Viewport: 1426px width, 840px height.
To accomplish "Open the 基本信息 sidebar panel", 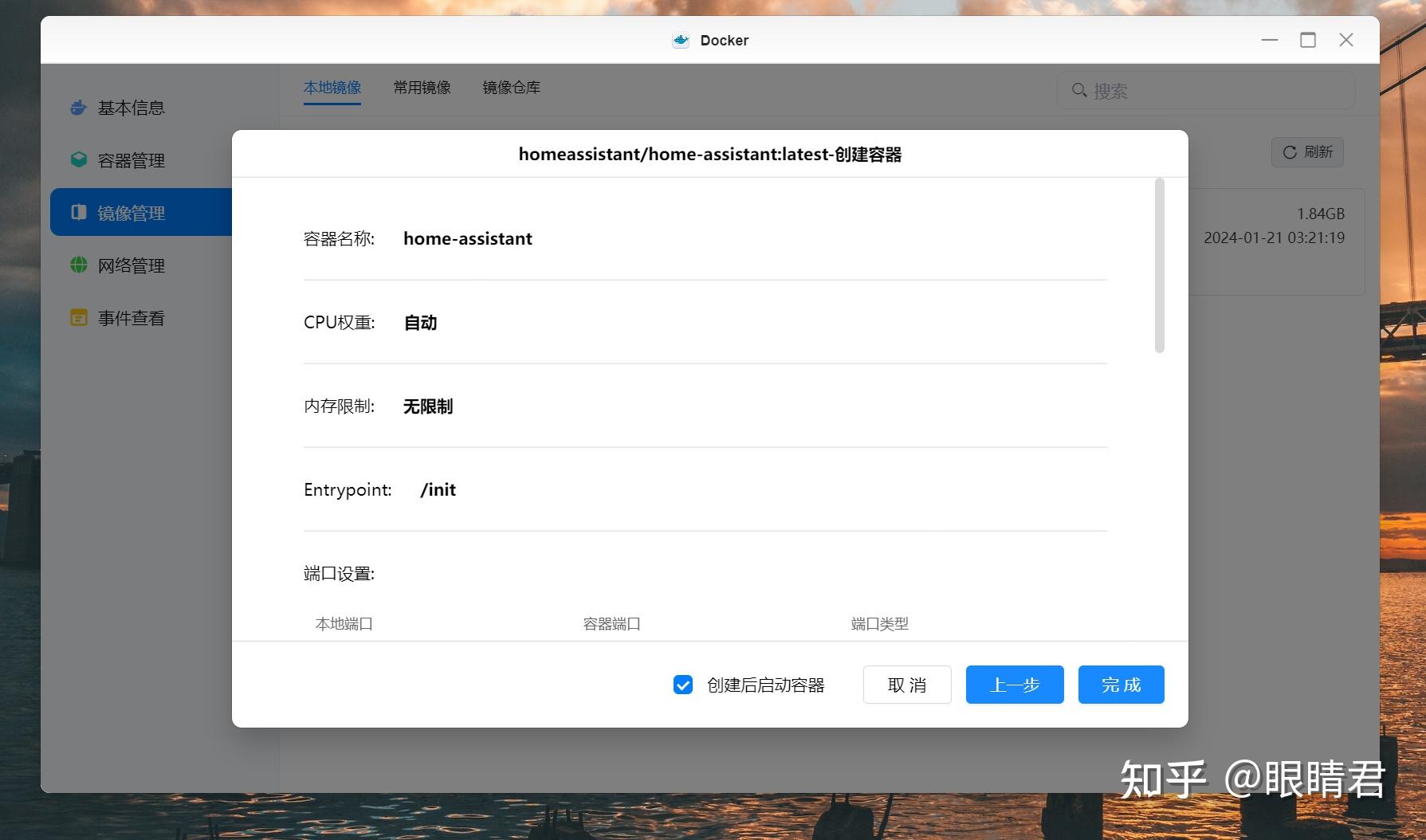I will pos(130,108).
